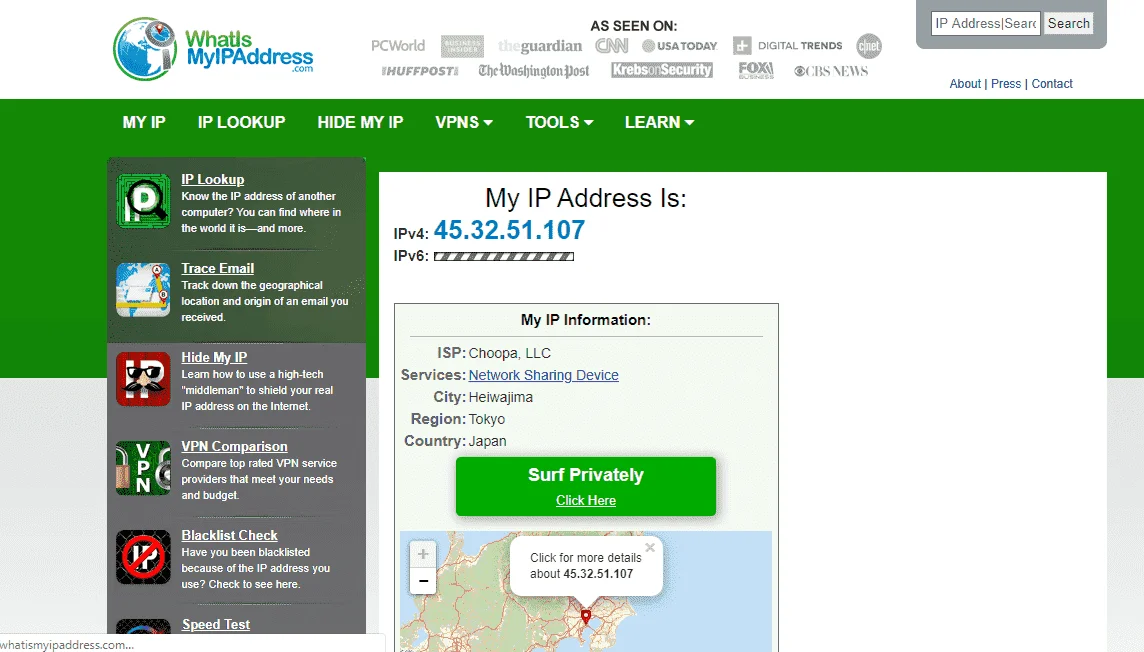This screenshot has height=652, width=1144.
Task: Open the MY IP nav item
Action: [144, 123]
